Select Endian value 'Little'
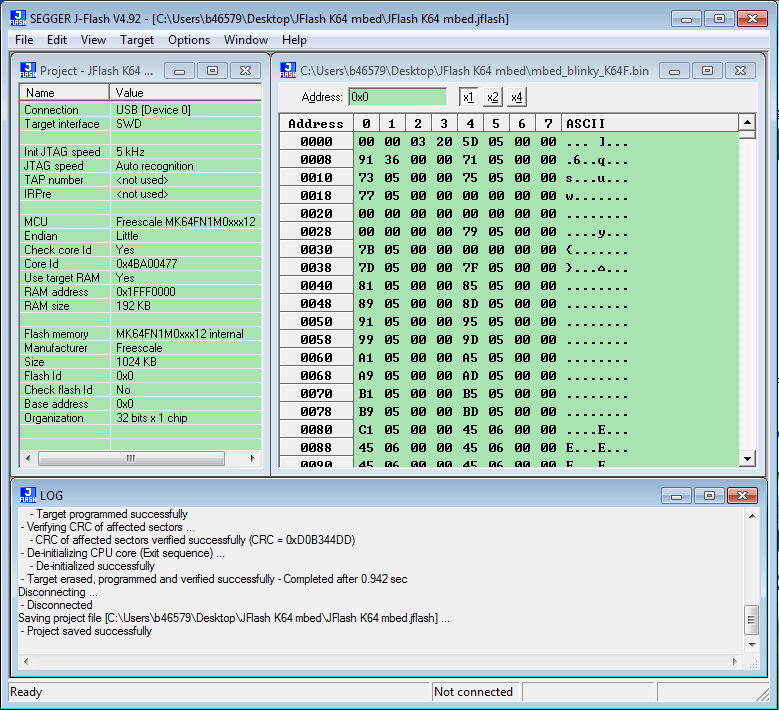The width and height of the screenshot is (779, 710). coord(127,236)
